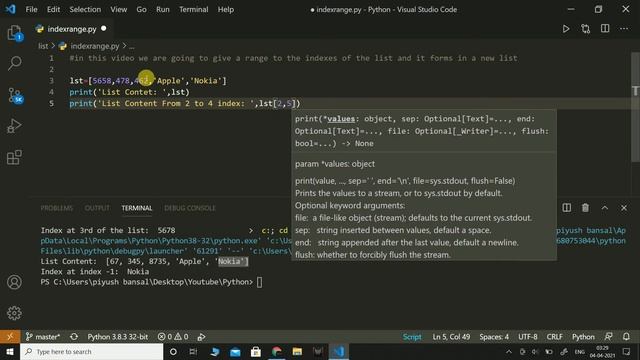Open the Run menu
The width and height of the screenshot is (640, 360).
[162, 9]
